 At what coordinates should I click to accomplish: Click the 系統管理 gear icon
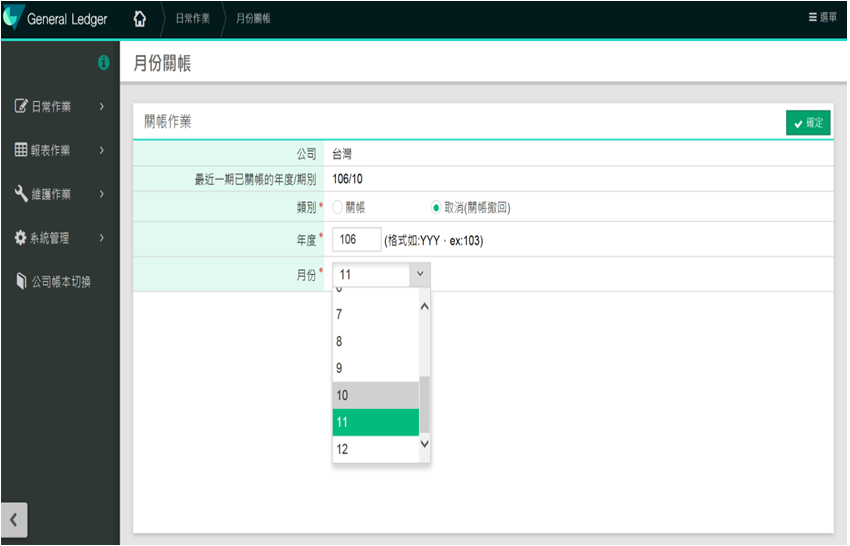(21, 238)
